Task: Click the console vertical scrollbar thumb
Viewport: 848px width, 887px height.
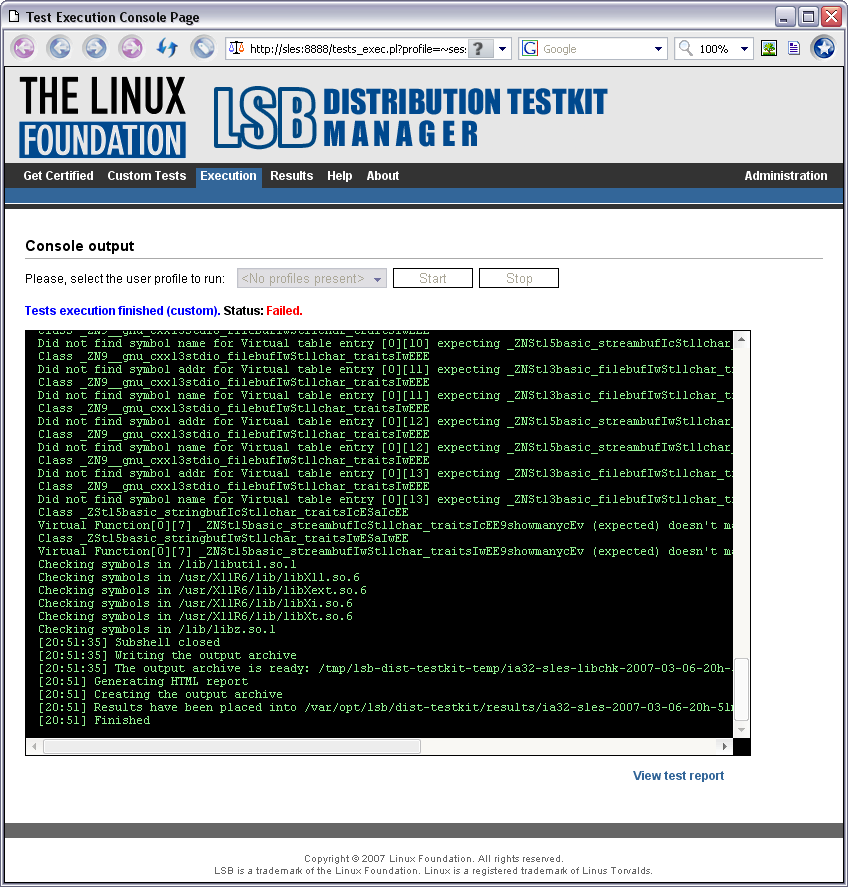Action: [x=741, y=689]
